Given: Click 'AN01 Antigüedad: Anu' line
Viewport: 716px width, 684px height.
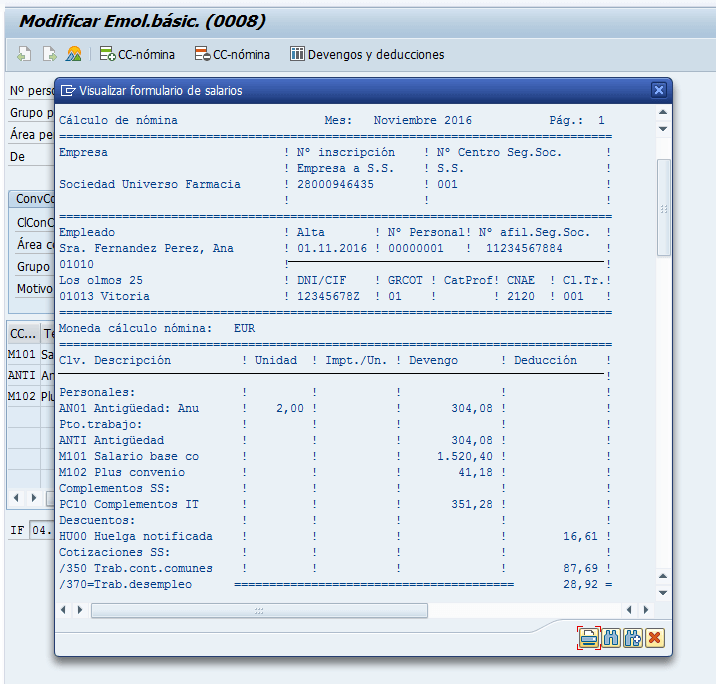Looking at the screenshot, I should [129, 408].
